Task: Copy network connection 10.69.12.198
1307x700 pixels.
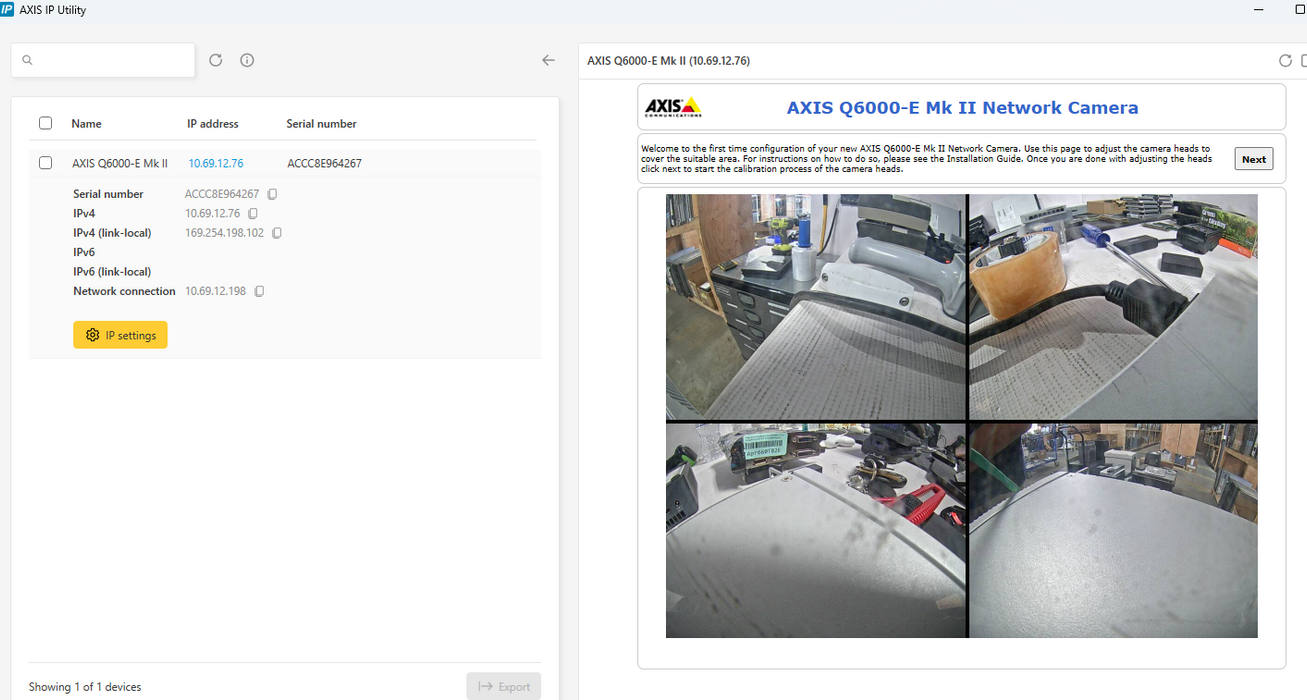Action: (259, 291)
